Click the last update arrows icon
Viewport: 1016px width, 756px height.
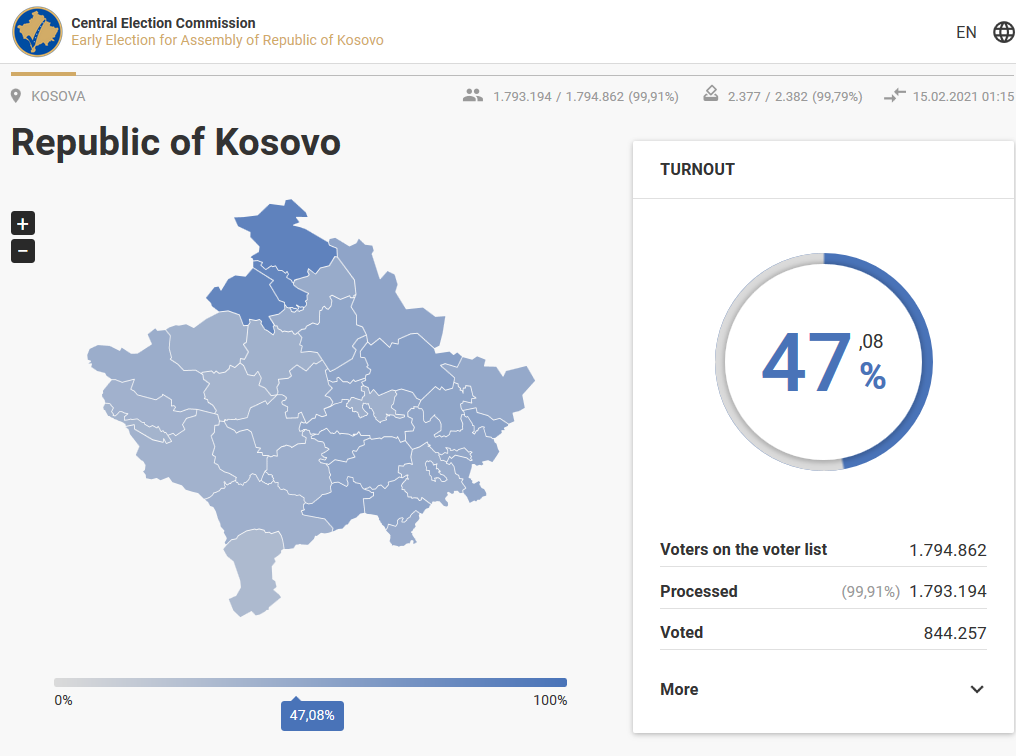(x=895, y=96)
